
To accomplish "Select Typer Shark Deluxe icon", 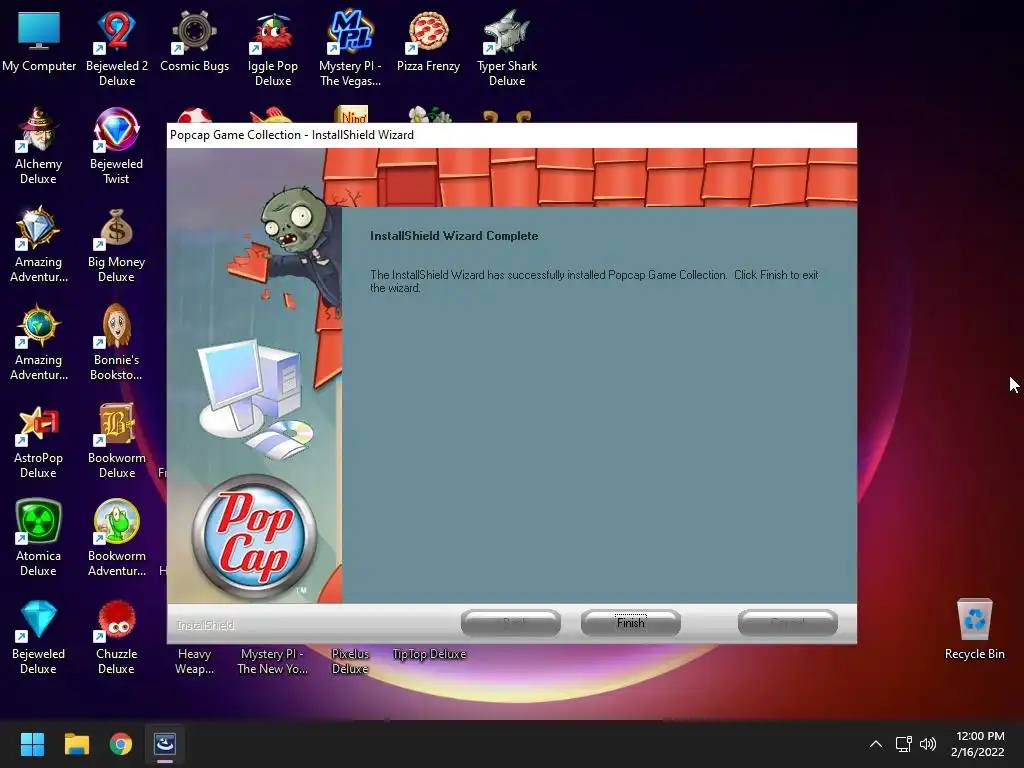I will [x=507, y=49].
